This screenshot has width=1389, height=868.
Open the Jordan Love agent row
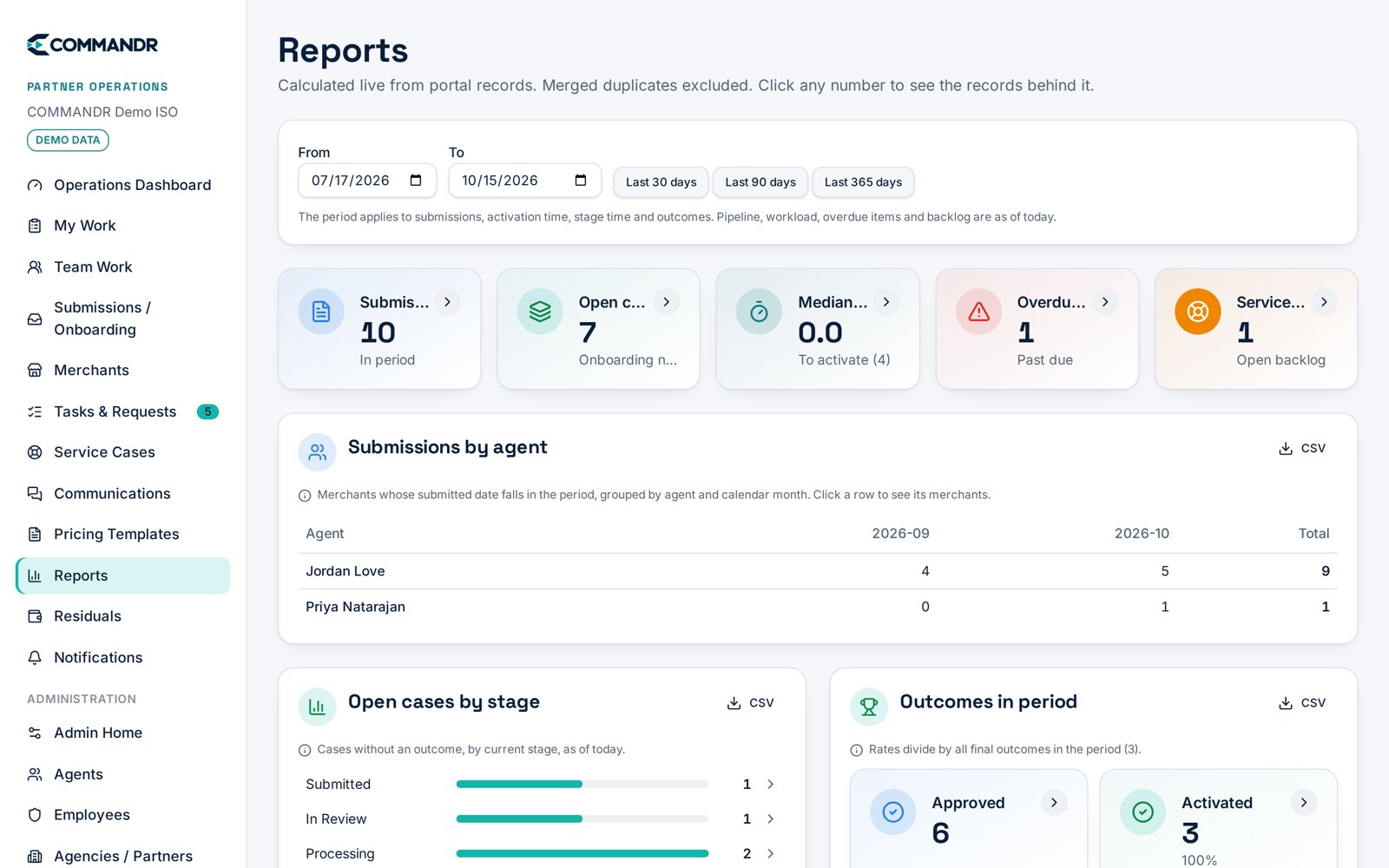[x=818, y=571]
